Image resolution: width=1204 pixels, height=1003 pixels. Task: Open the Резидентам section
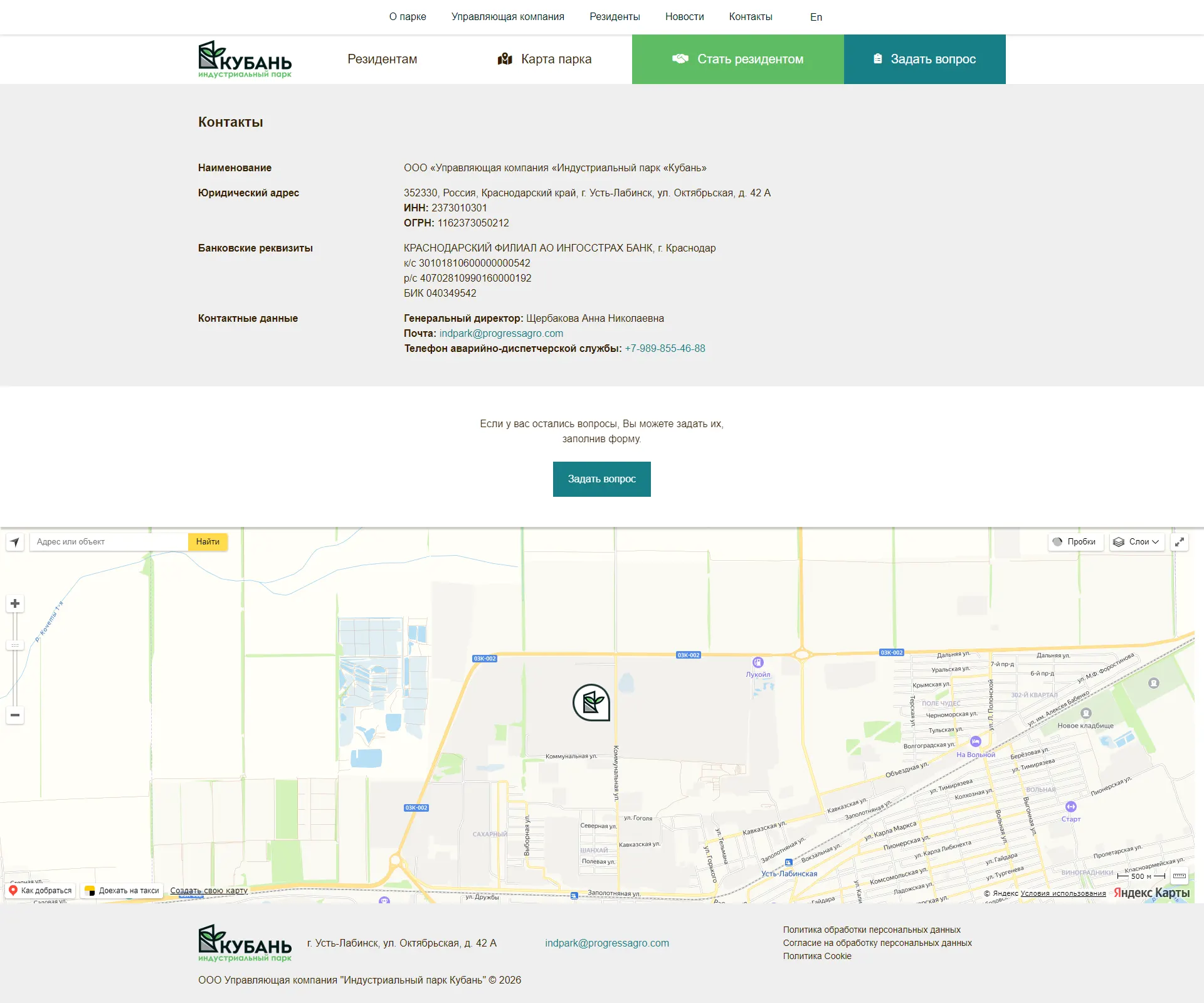[383, 59]
